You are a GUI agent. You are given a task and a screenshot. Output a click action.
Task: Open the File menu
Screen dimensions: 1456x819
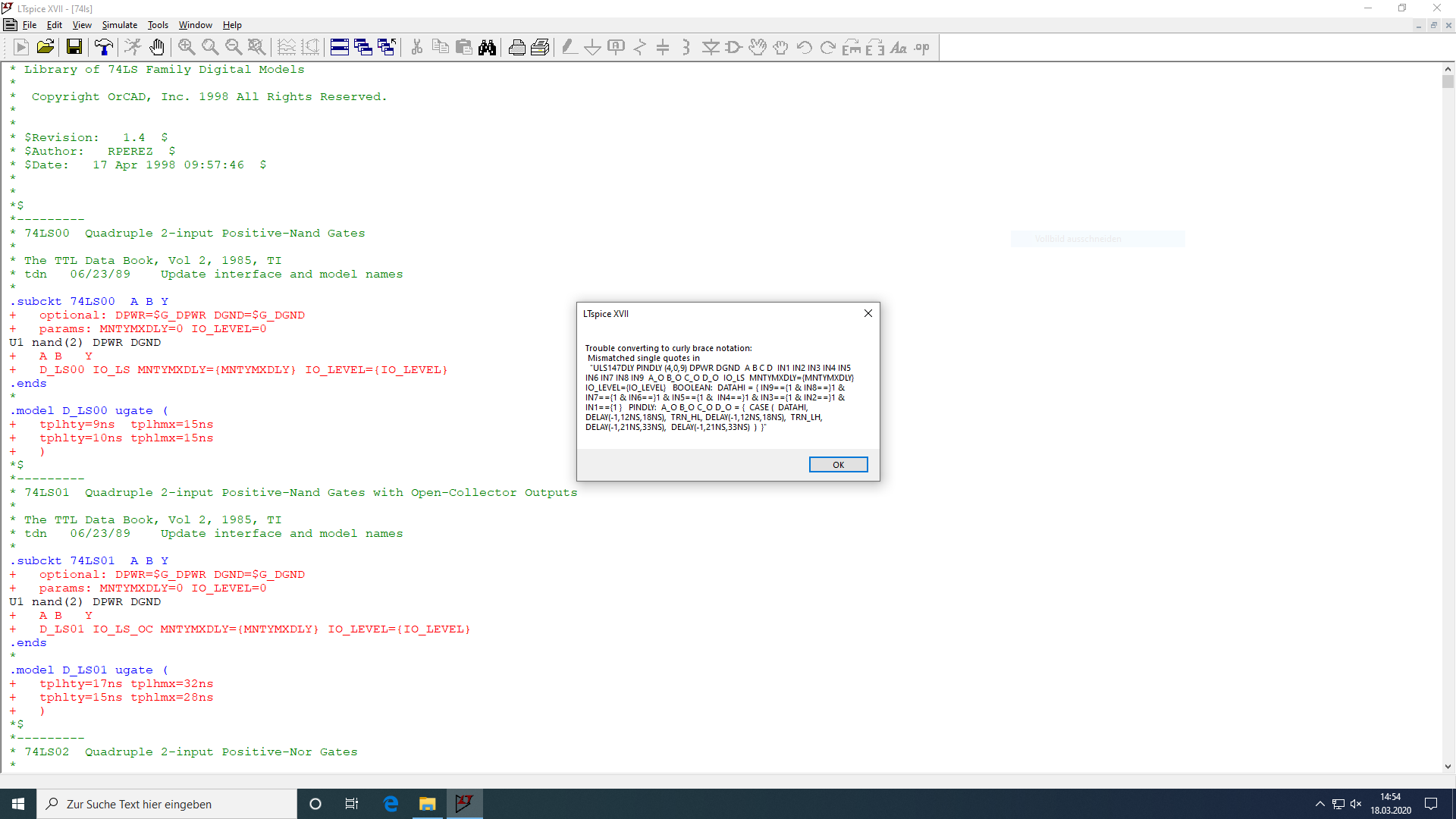pyautogui.click(x=30, y=25)
